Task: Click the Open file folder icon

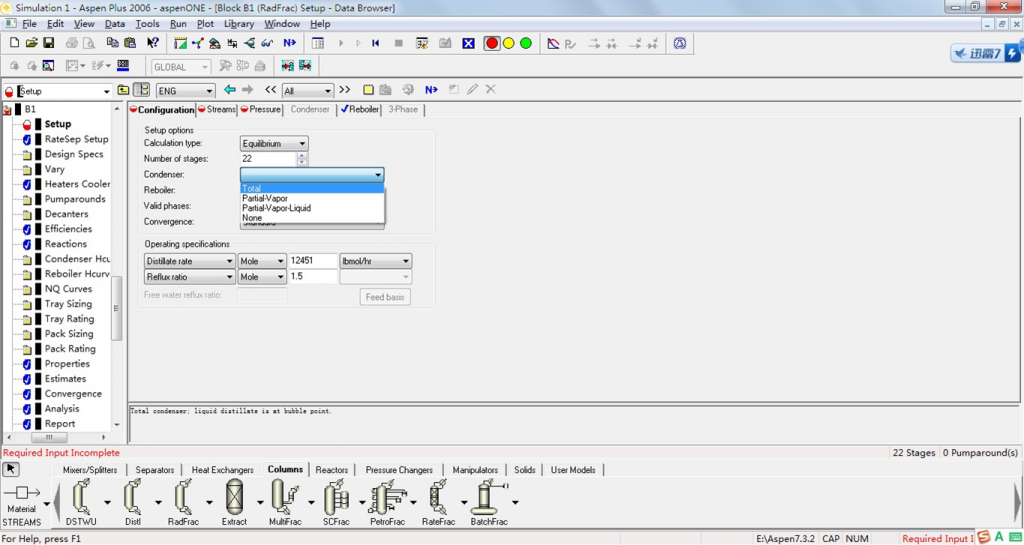Action: pyautogui.click(x=32, y=43)
